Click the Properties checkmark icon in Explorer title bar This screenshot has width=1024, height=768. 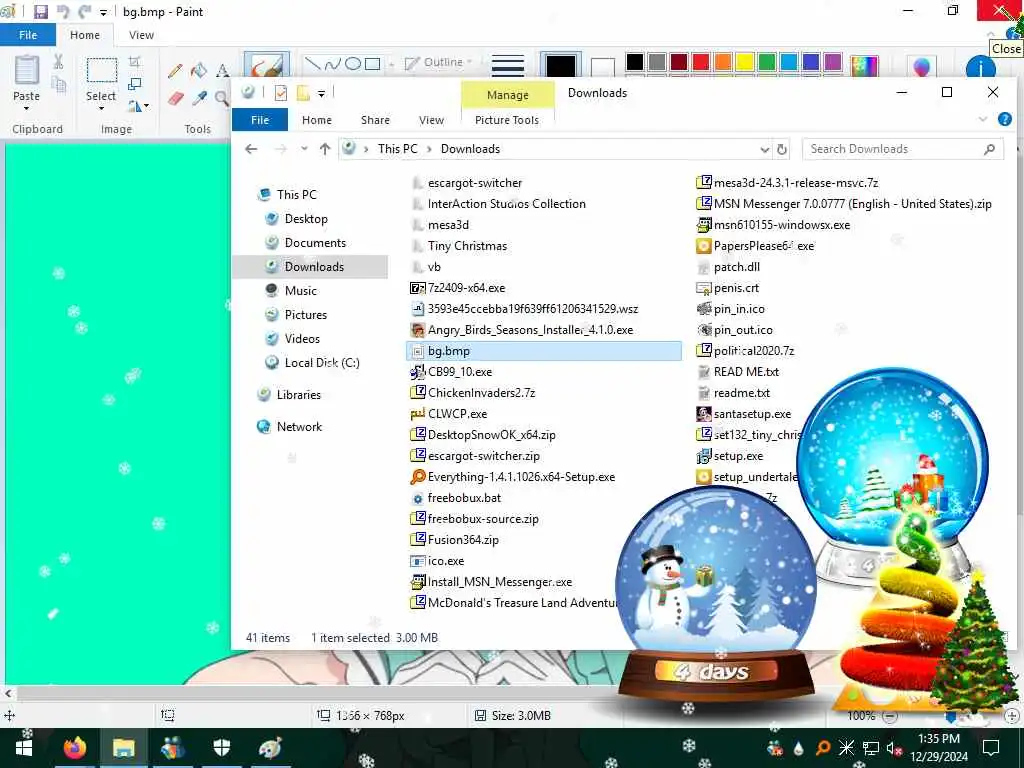point(281,93)
